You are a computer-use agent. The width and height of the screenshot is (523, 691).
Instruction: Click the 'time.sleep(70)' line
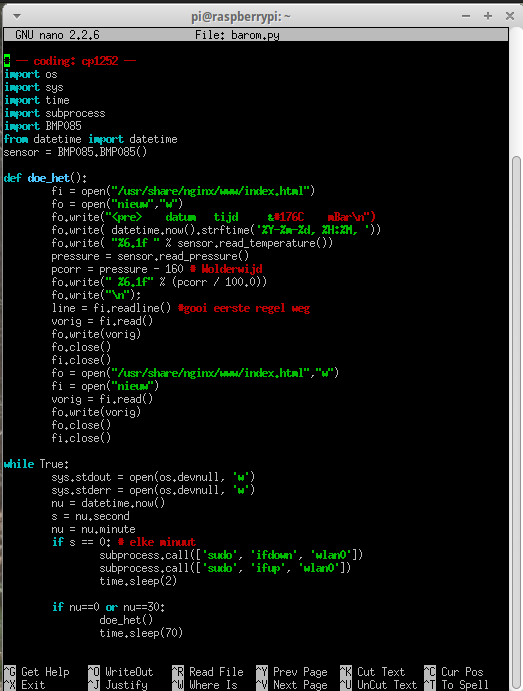pyautogui.click(x=141, y=633)
